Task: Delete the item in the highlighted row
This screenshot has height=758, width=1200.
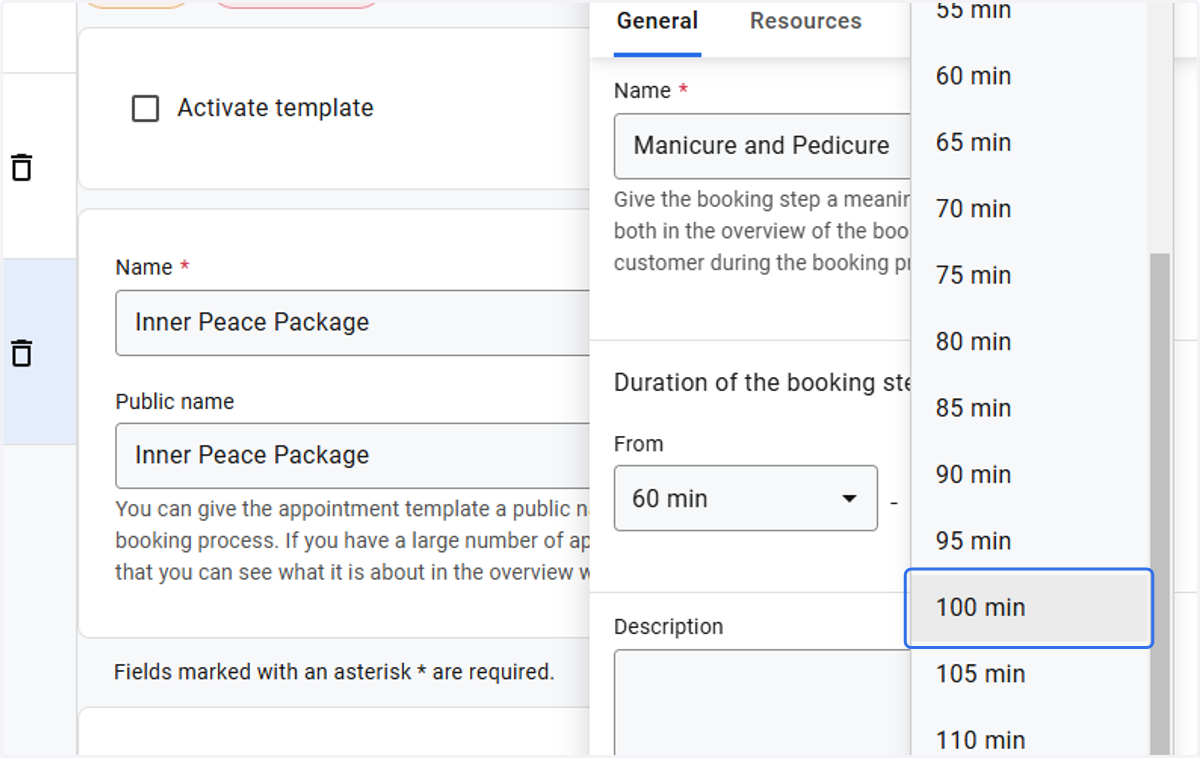Action: coord(21,352)
